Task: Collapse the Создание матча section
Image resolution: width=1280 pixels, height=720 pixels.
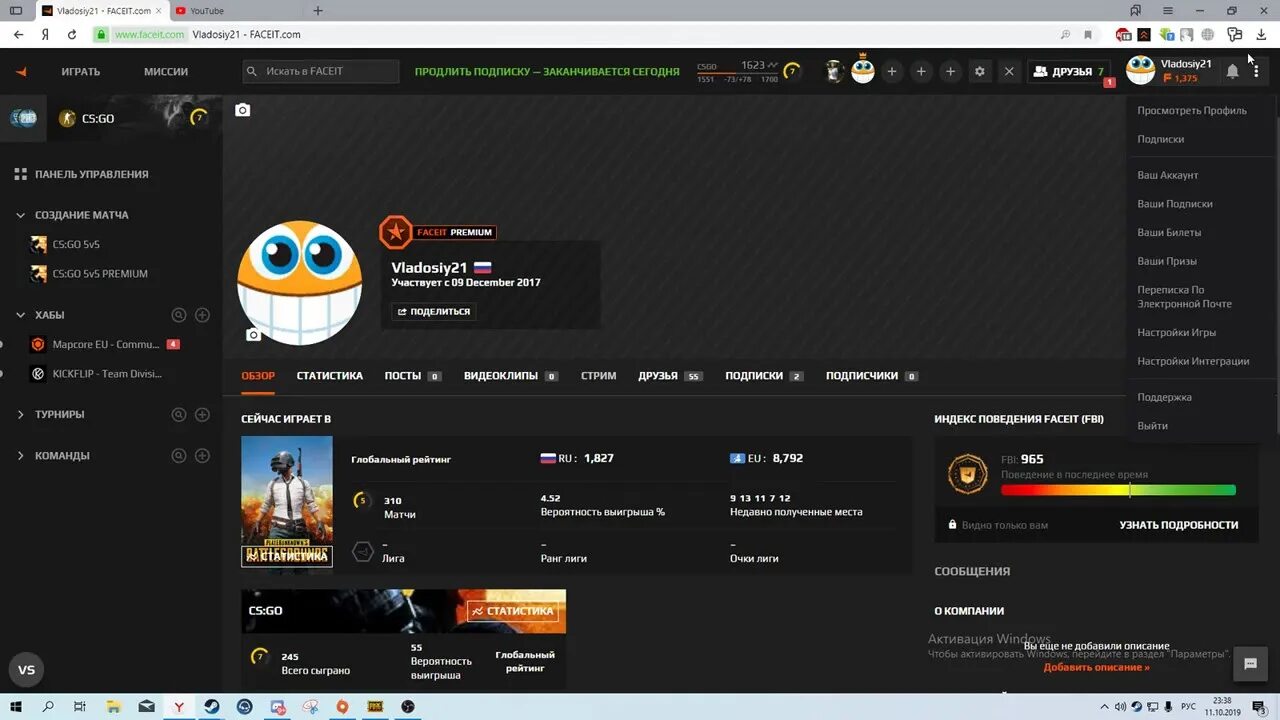Action: tap(21, 215)
